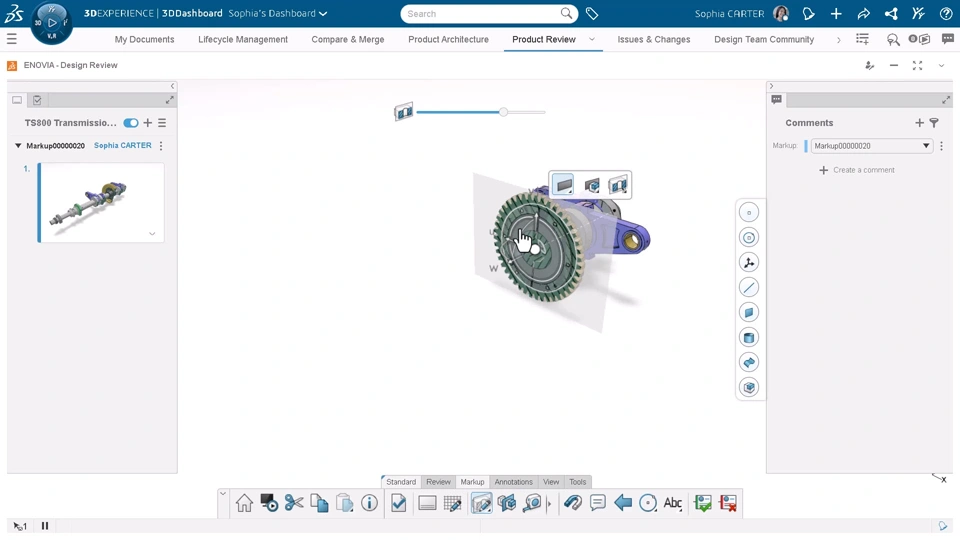Switch to the Issues & Changes tab
The height and width of the screenshot is (540, 960).
pyautogui.click(x=653, y=39)
